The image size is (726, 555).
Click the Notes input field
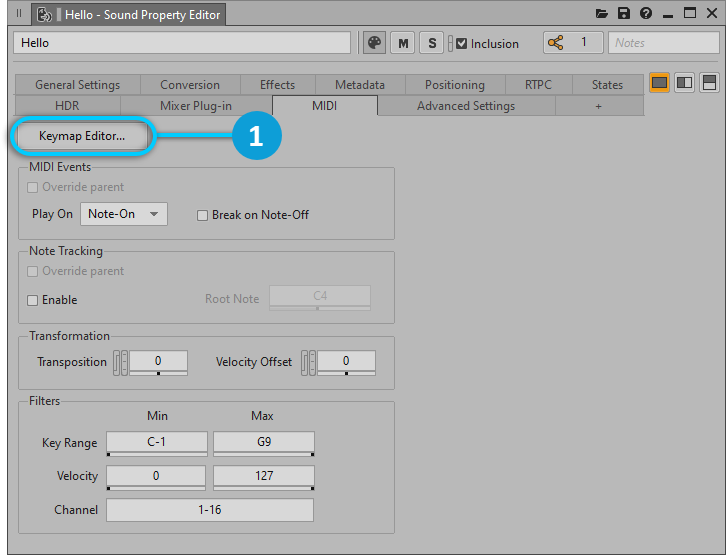663,43
